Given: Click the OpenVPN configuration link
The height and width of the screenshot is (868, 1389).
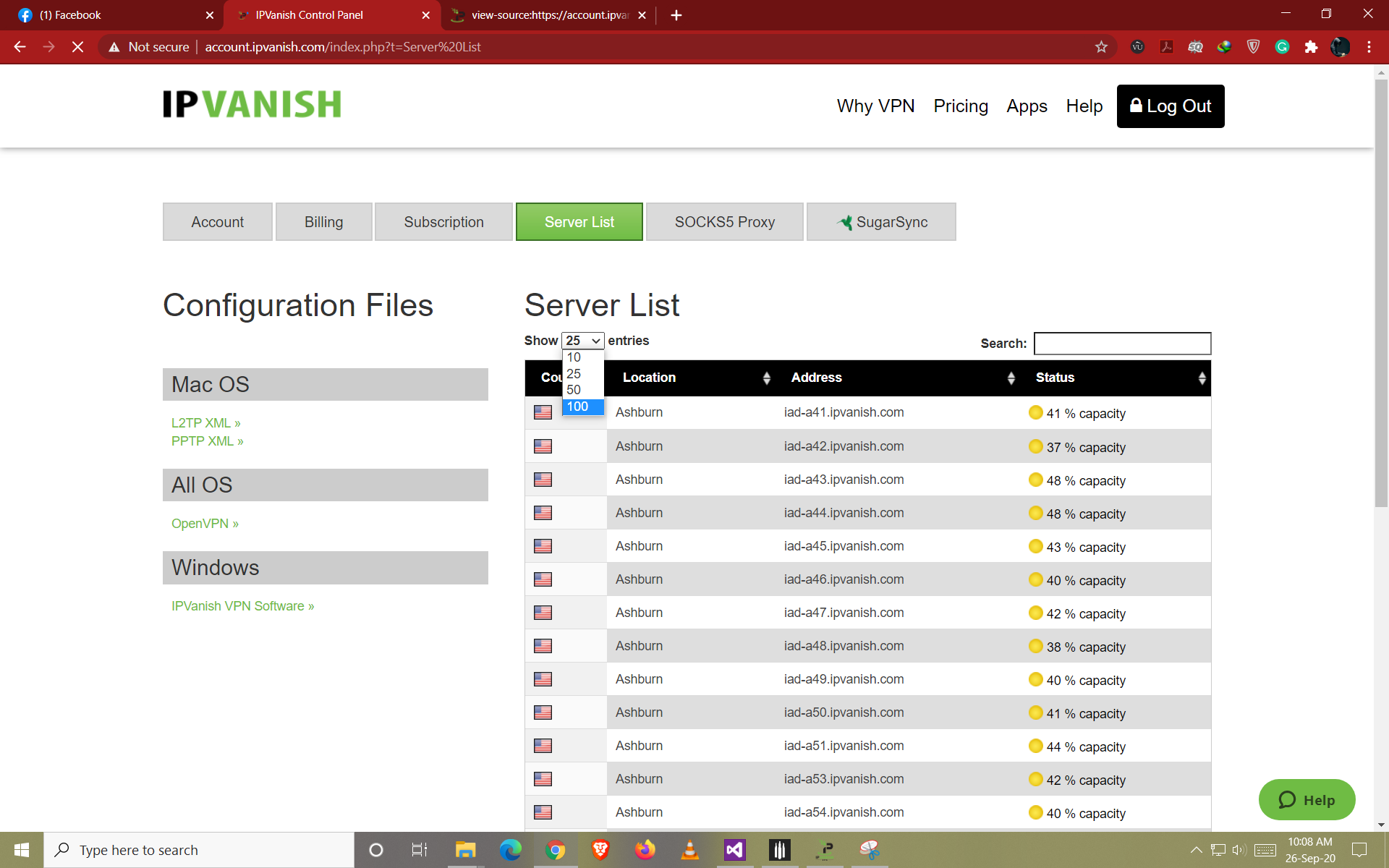Looking at the screenshot, I should coord(204,523).
